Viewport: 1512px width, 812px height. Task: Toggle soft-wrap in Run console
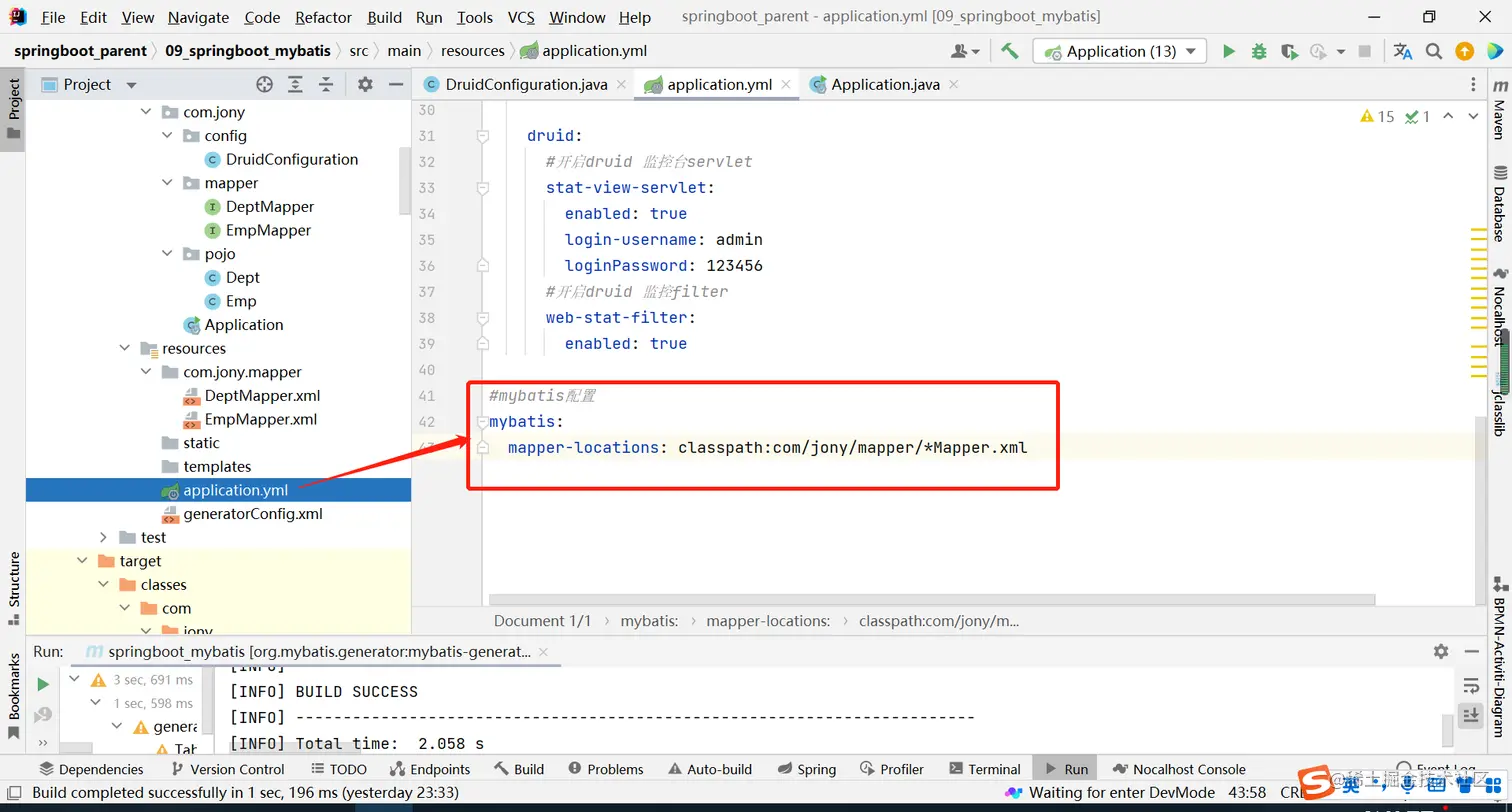[x=1471, y=686]
